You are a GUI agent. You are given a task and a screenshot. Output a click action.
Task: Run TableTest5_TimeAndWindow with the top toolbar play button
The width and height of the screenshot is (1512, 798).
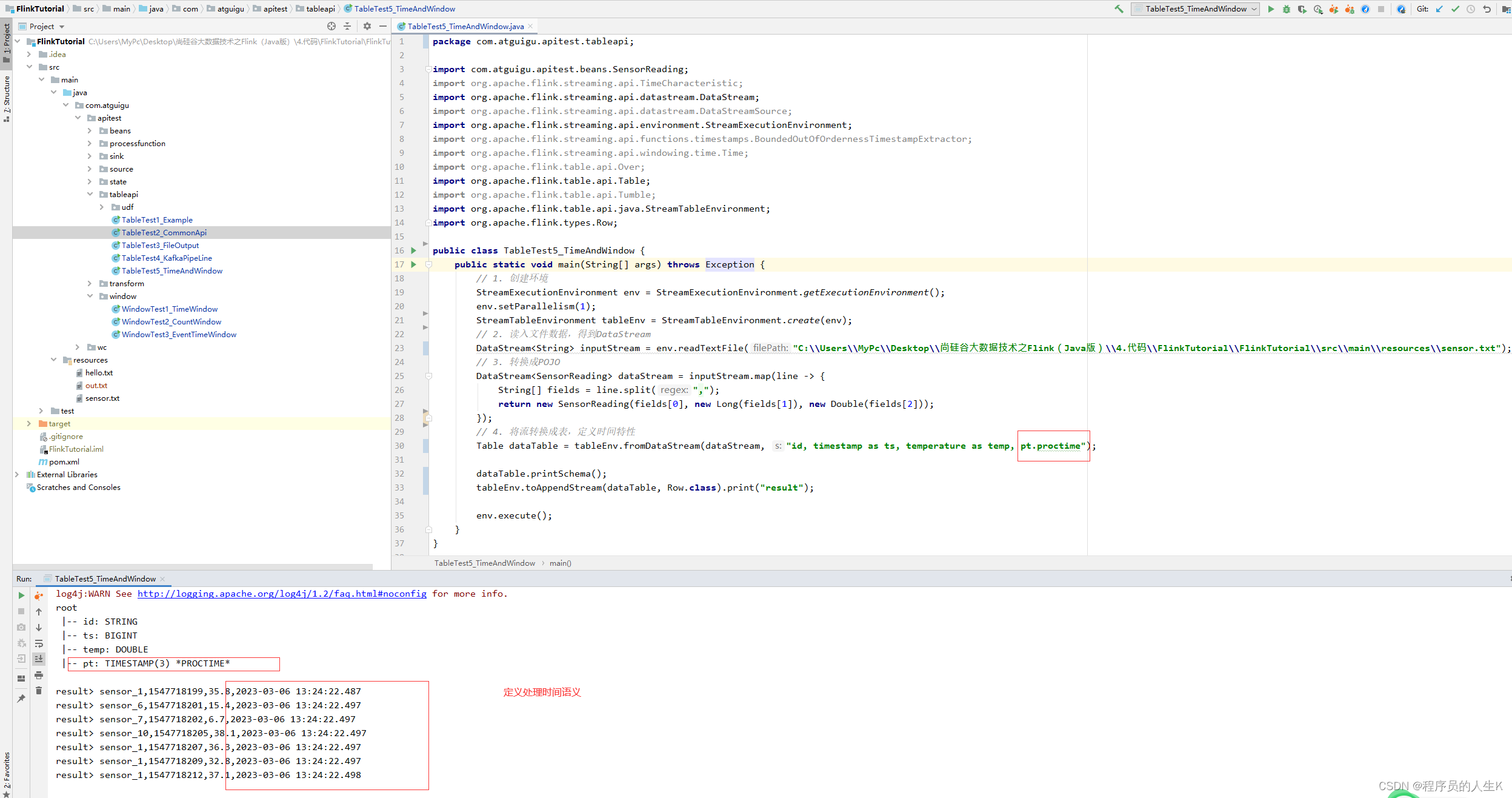[1271, 9]
